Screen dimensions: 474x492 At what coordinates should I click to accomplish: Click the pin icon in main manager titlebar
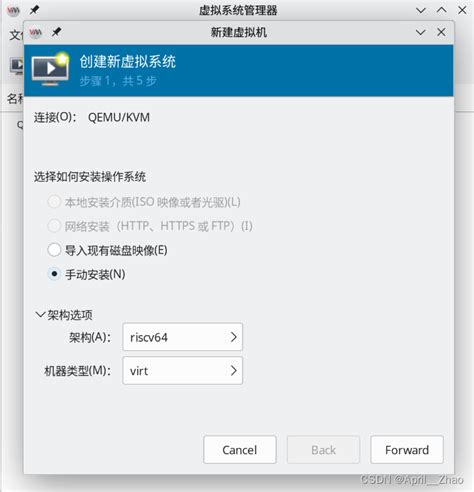34,10
